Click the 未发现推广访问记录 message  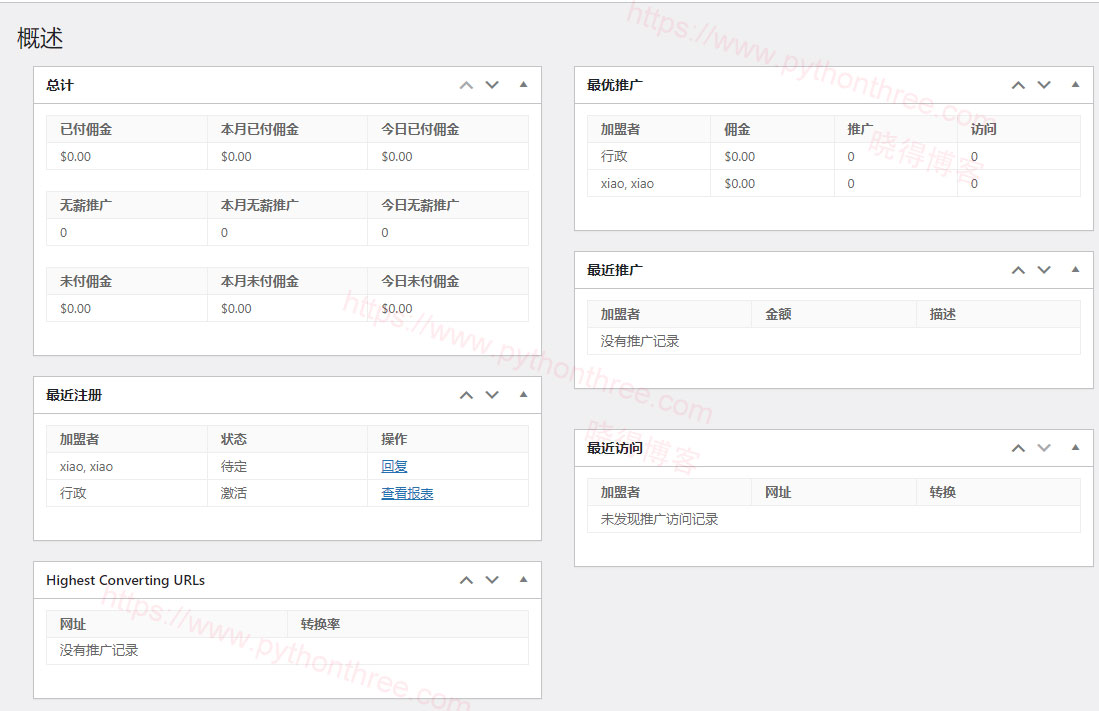pyautogui.click(x=660, y=519)
